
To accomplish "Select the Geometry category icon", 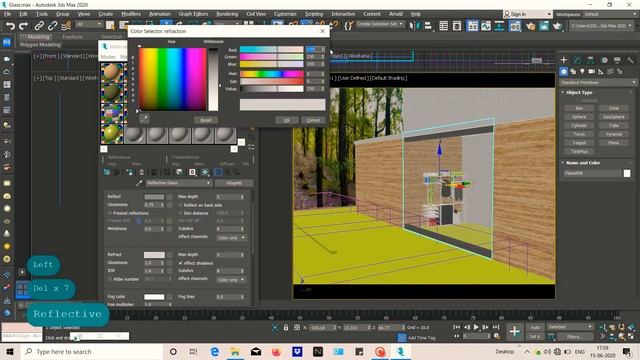I will (x=564, y=71).
